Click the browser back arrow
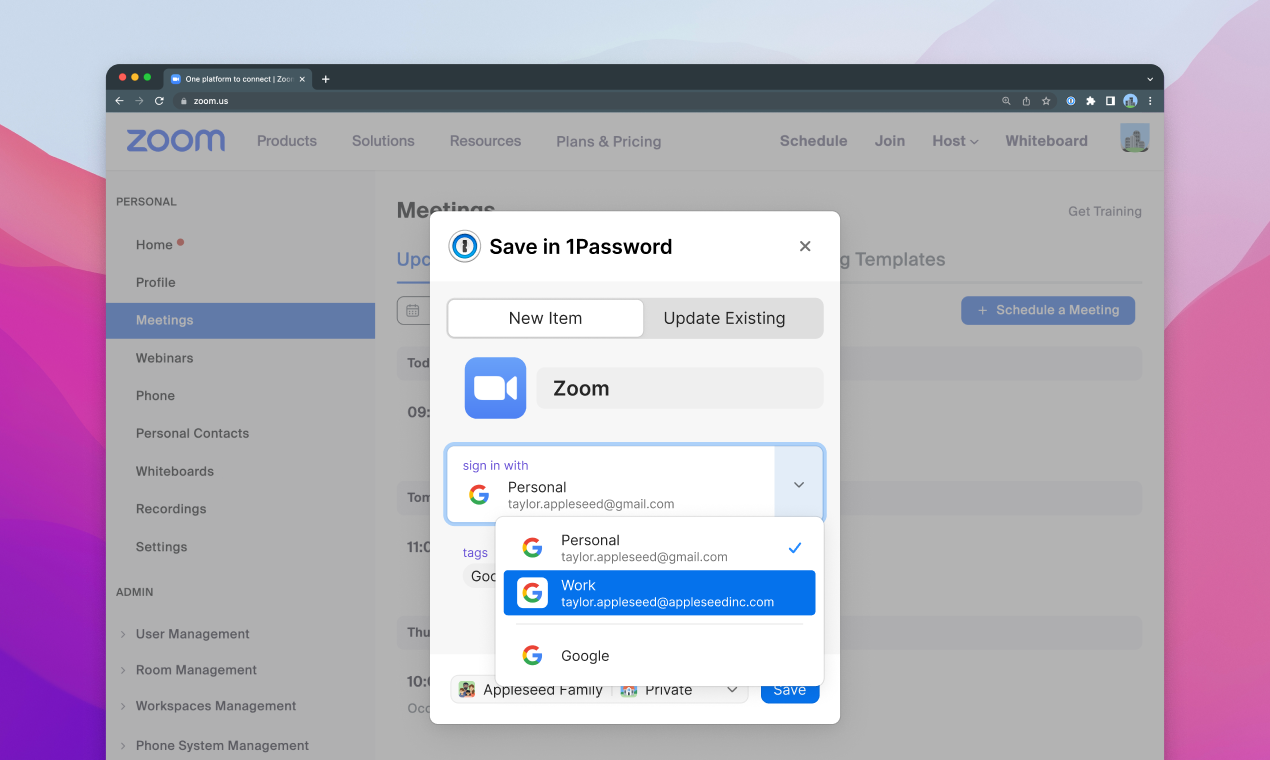The width and height of the screenshot is (1270, 760). [120, 101]
